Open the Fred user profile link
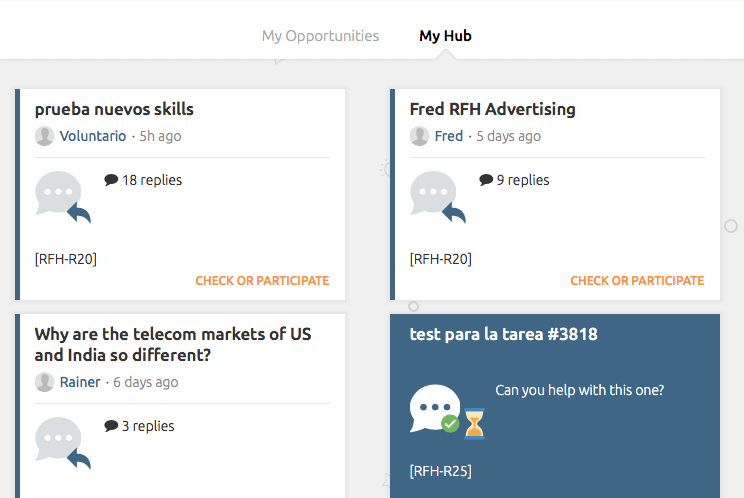This screenshot has height=498, width=744. point(449,136)
